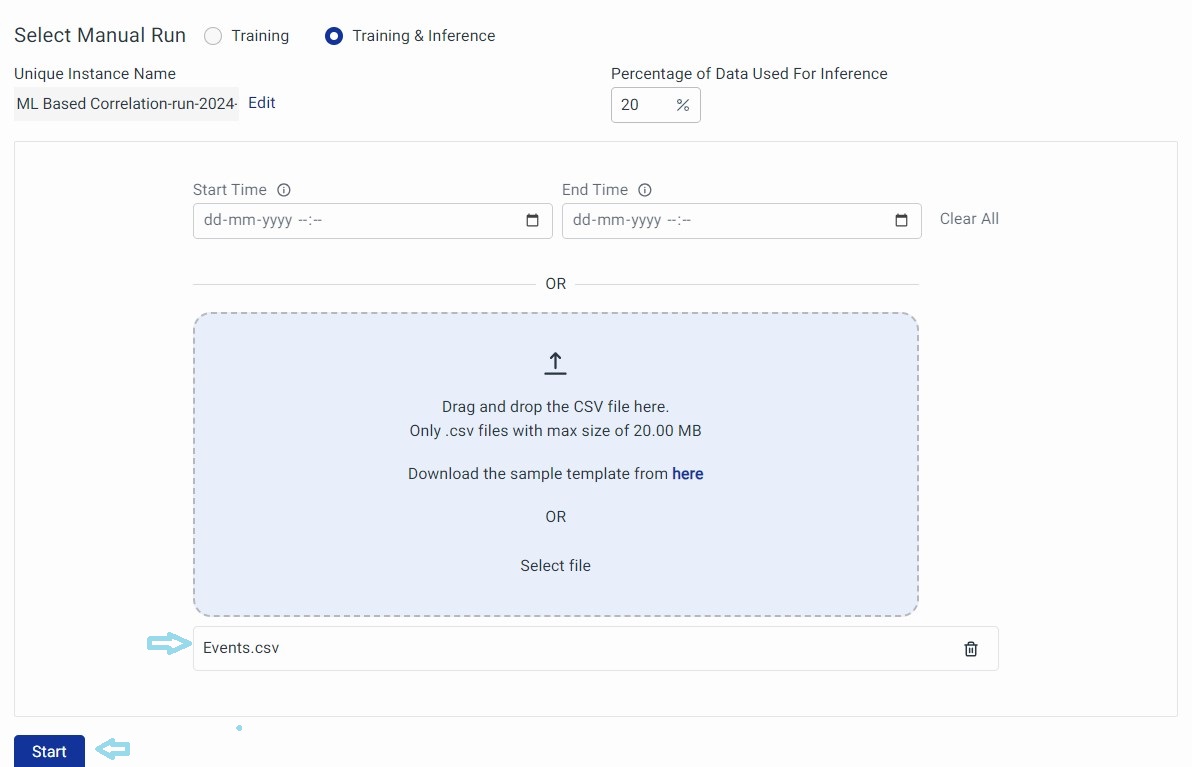Click Edit next to instance name
The height and width of the screenshot is (767, 1192).
click(262, 103)
